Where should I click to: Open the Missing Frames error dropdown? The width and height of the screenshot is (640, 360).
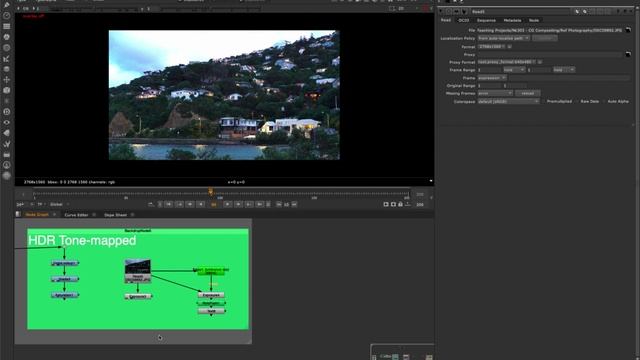coord(495,93)
